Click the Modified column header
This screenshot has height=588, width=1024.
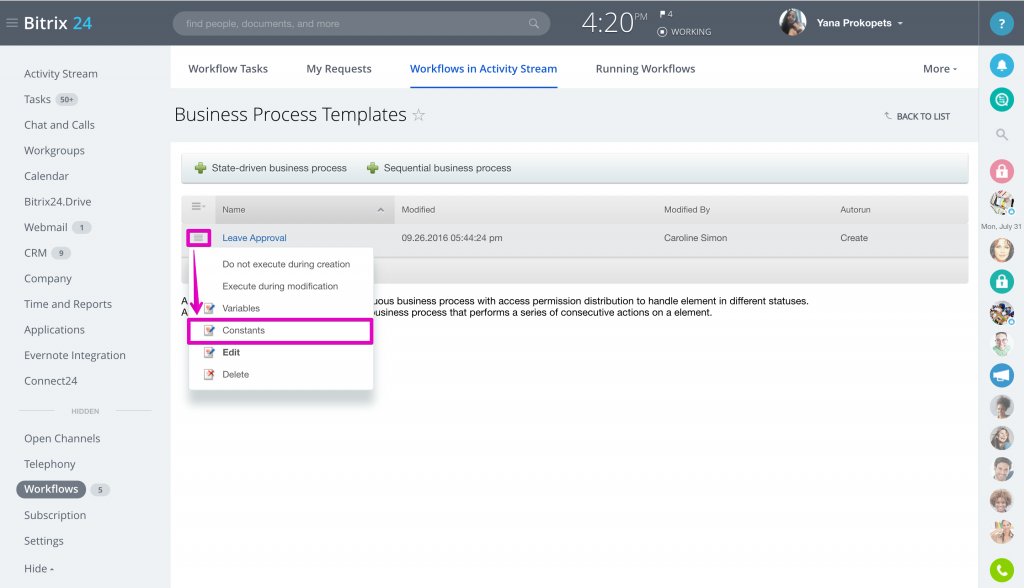tap(418, 210)
